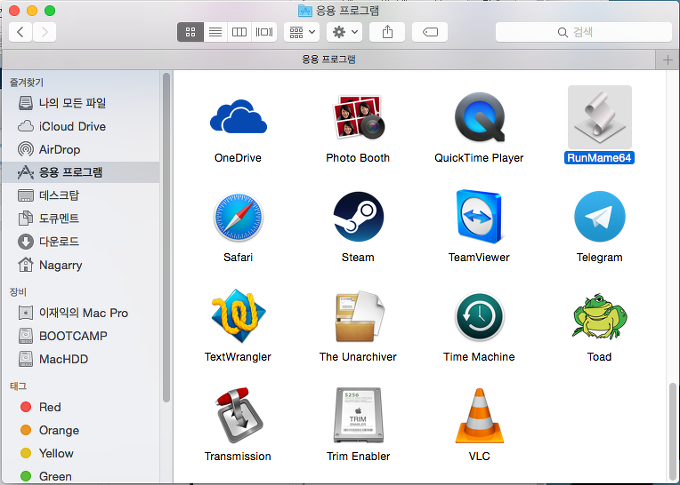Image resolution: width=680 pixels, height=485 pixels.
Task: Click the TeamViewer name label
Action: (x=479, y=257)
